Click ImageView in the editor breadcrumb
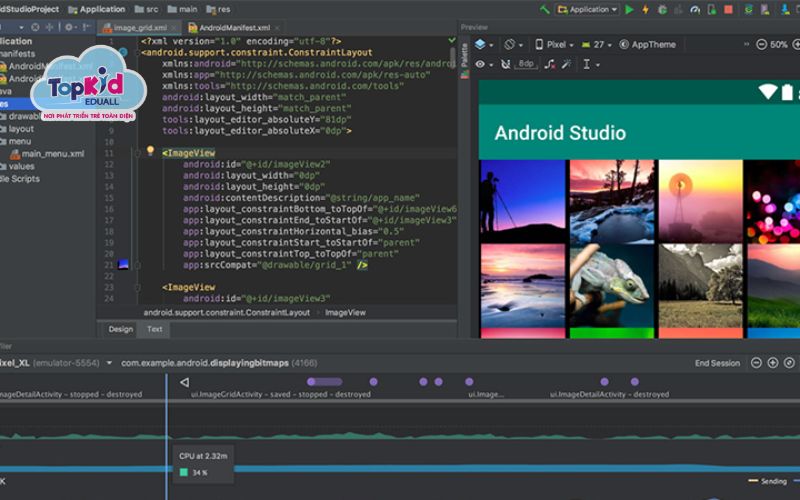Viewport: 800px width, 500px height. pos(345,312)
